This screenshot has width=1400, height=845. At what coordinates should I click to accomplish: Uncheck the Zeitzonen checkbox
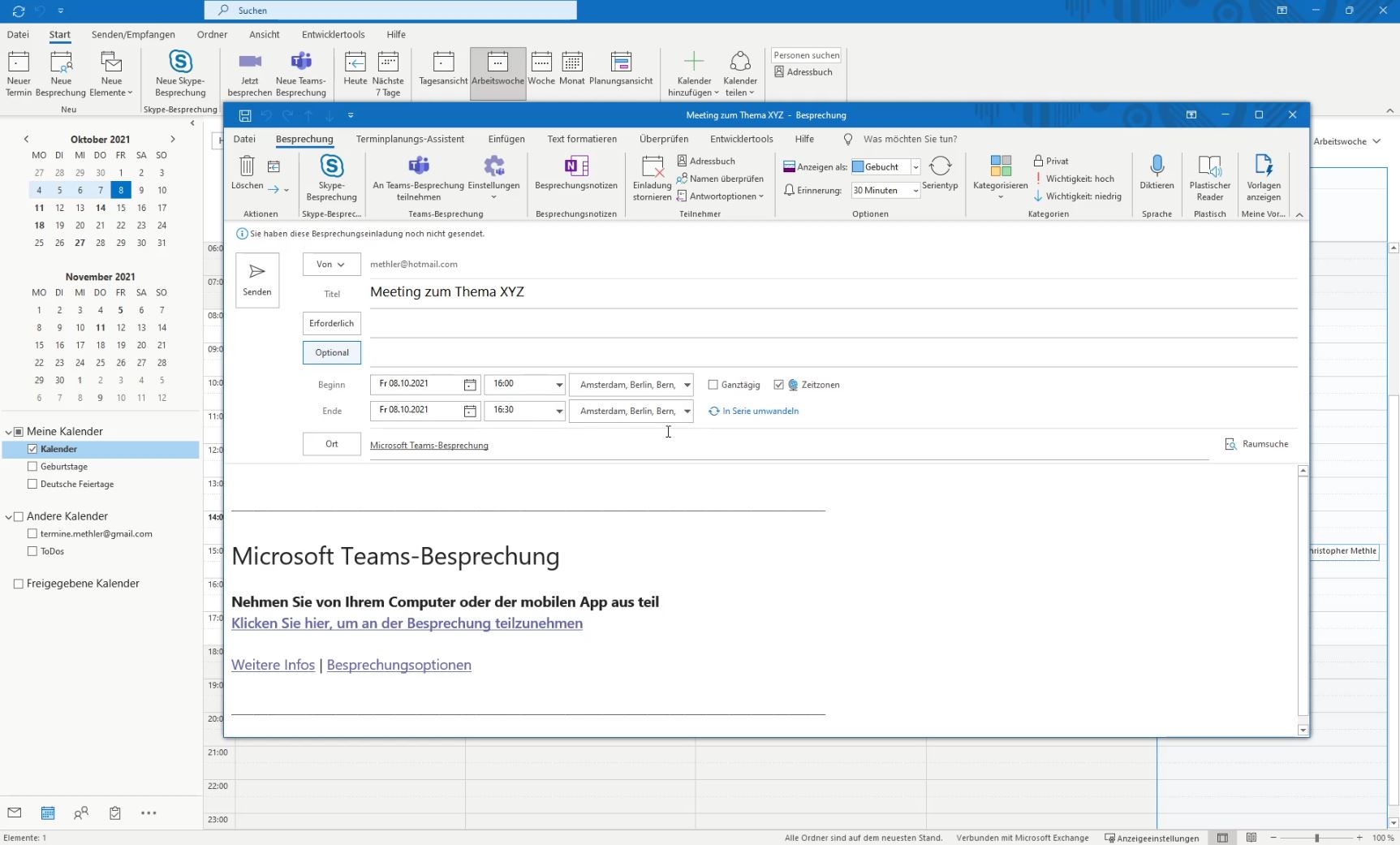779,385
